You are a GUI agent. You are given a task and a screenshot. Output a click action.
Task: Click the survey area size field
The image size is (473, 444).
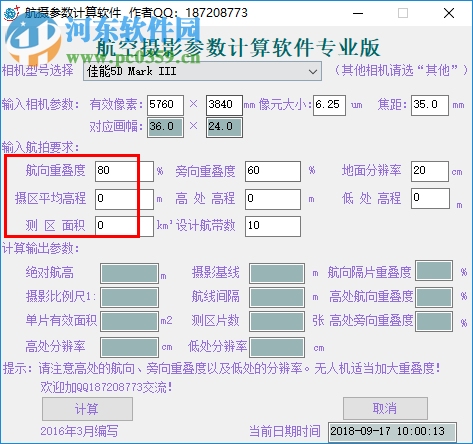(x=124, y=226)
